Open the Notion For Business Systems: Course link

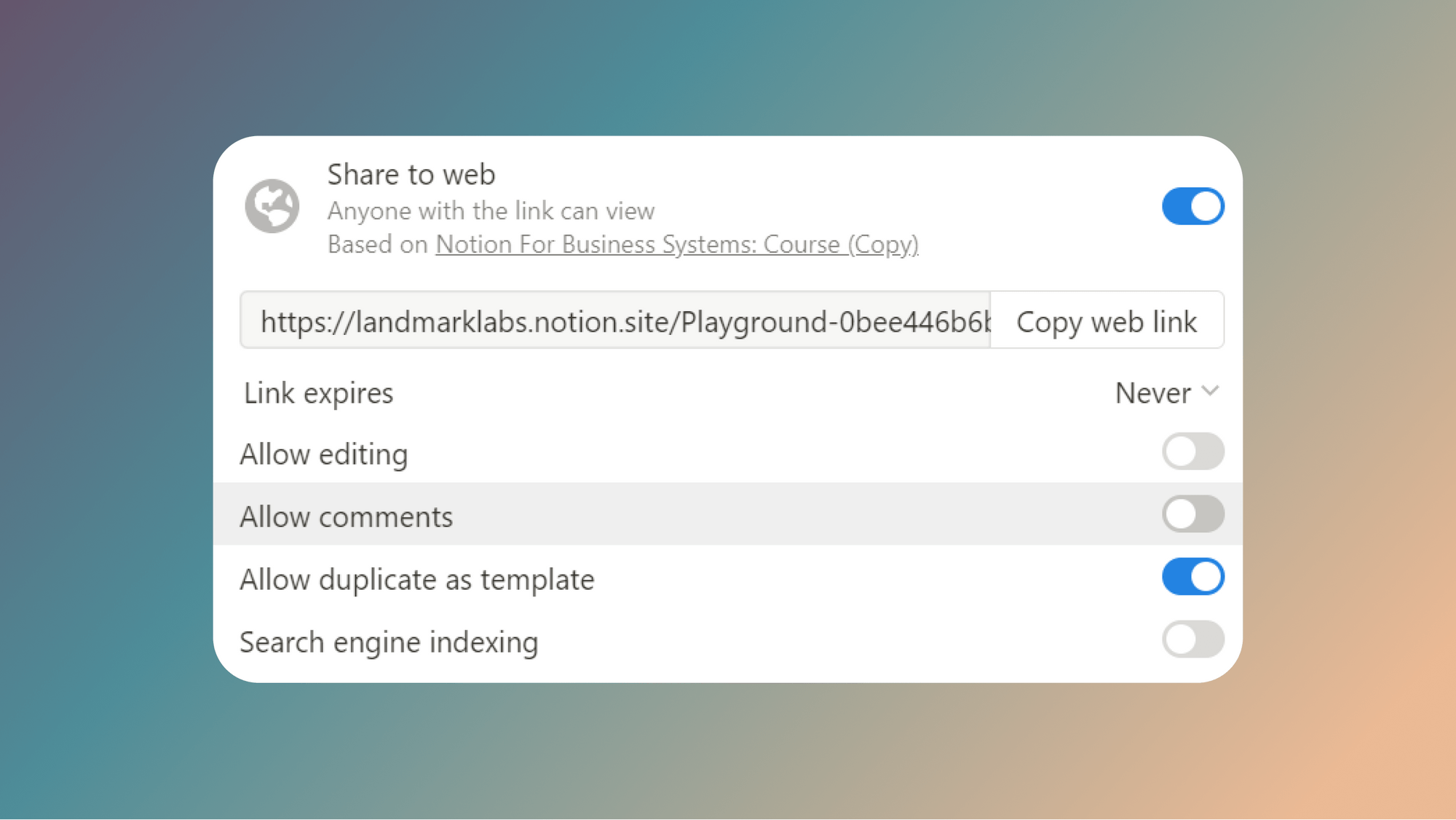(677, 245)
